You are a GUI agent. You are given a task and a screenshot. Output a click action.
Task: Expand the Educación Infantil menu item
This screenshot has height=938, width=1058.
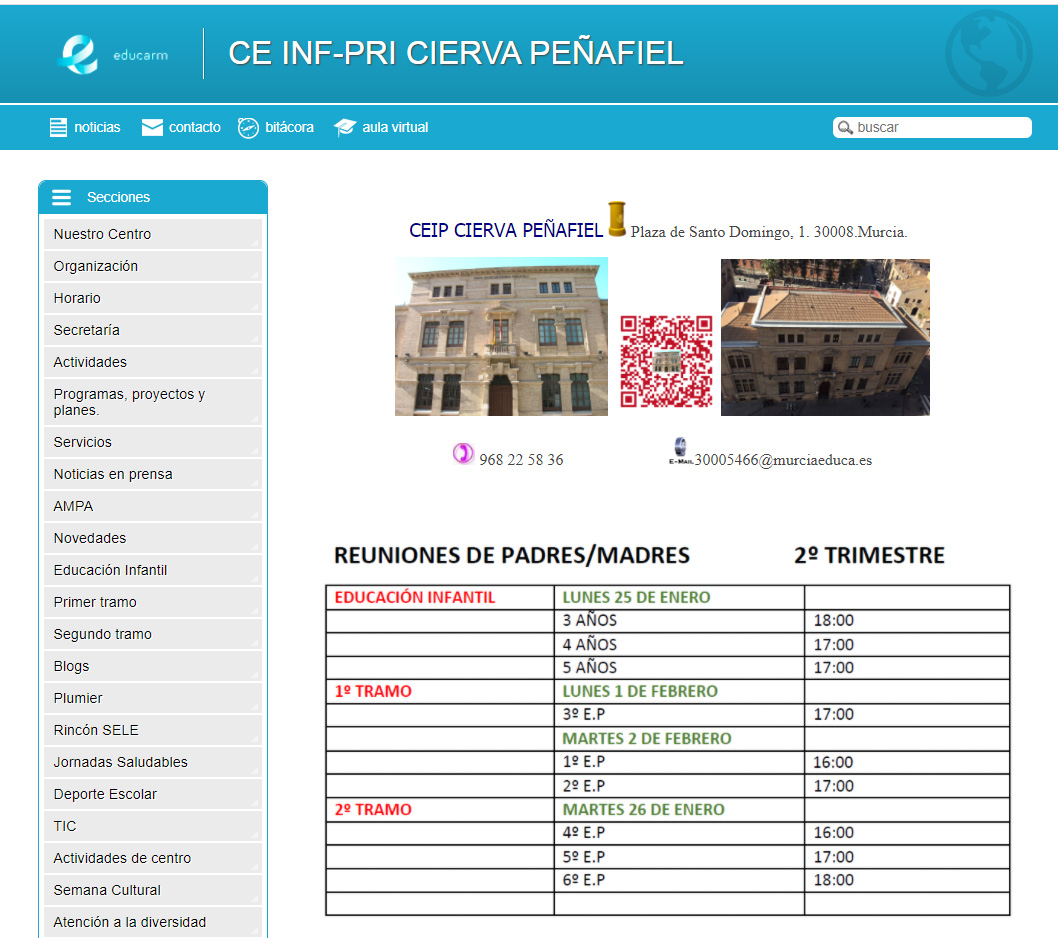(110, 570)
